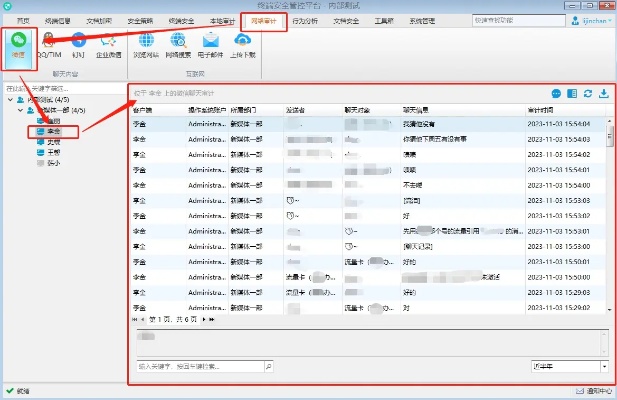Click the keyword search field under the table
Screen dimensions: 617x400
[x=201, y=367]
